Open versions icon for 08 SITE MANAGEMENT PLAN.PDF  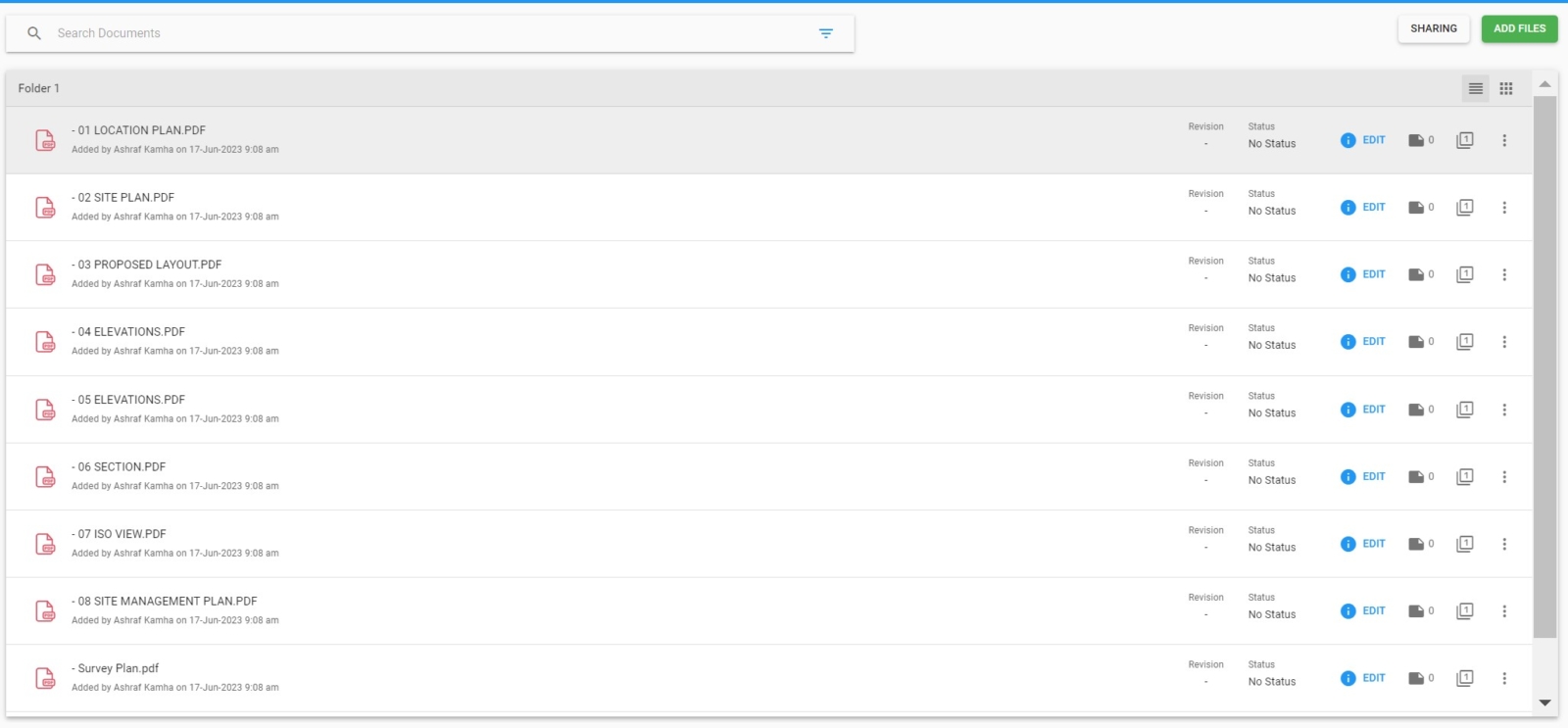tap(1465, 611)
